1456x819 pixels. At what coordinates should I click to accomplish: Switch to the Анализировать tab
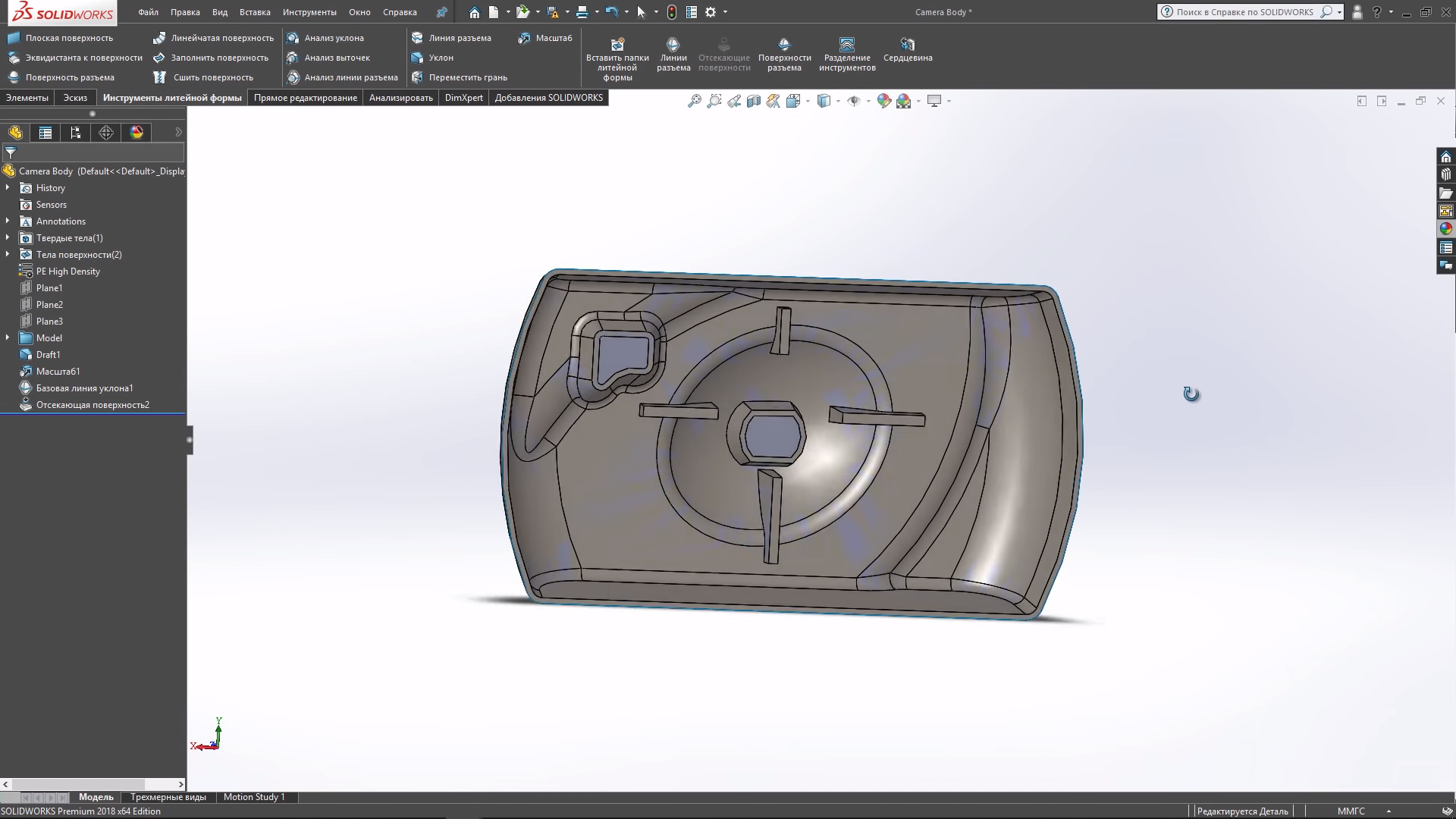coord(400,98)
